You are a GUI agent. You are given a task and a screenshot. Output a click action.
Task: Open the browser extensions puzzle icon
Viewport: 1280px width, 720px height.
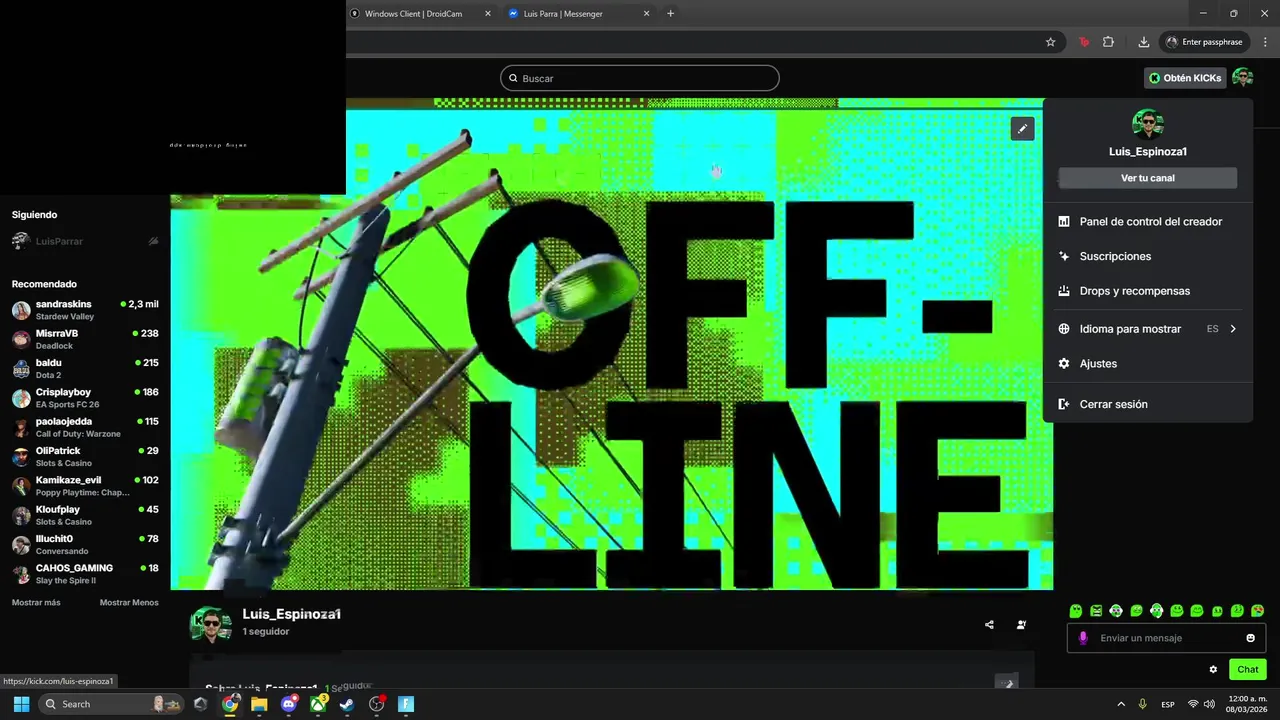1108,42
